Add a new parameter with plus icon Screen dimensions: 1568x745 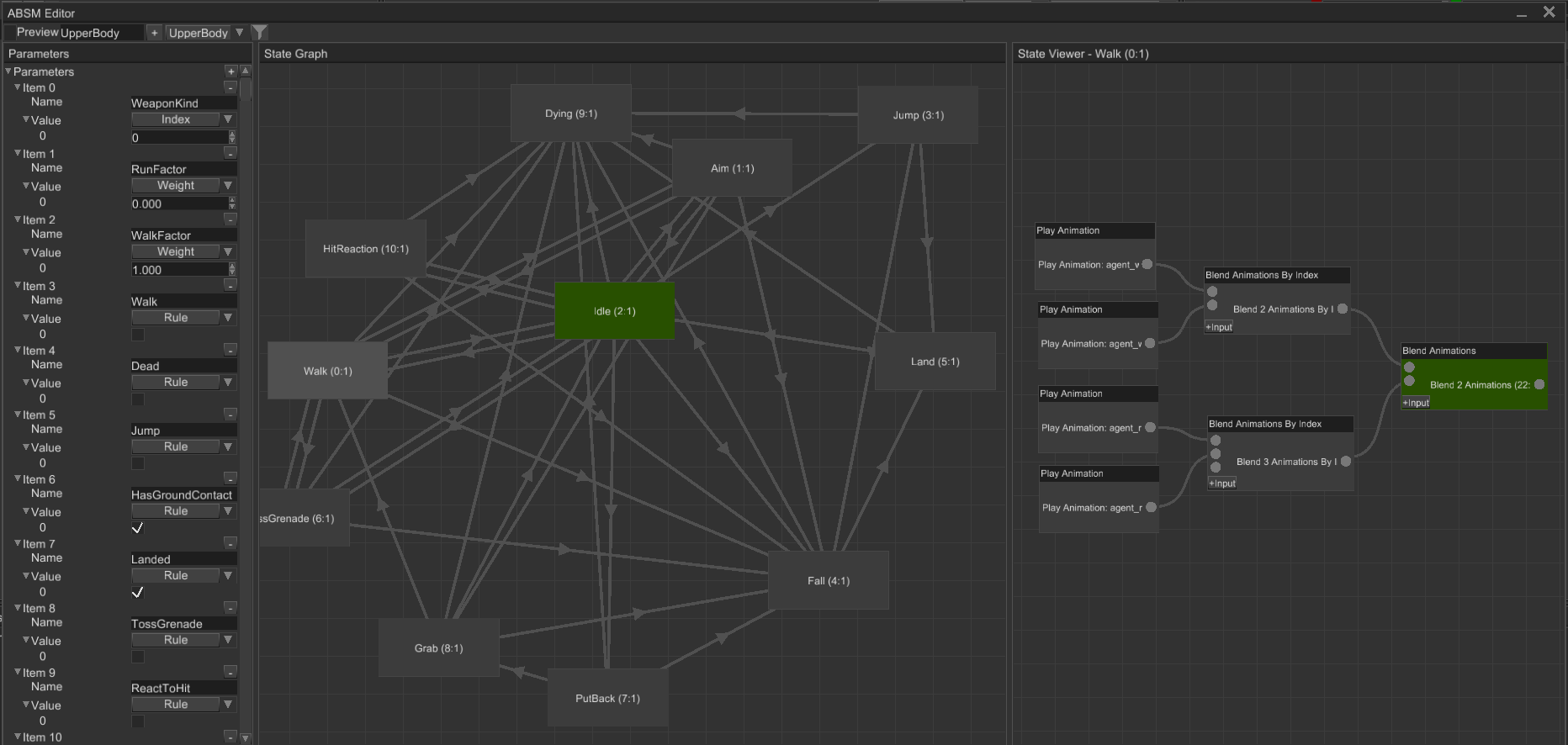[231, 71]
